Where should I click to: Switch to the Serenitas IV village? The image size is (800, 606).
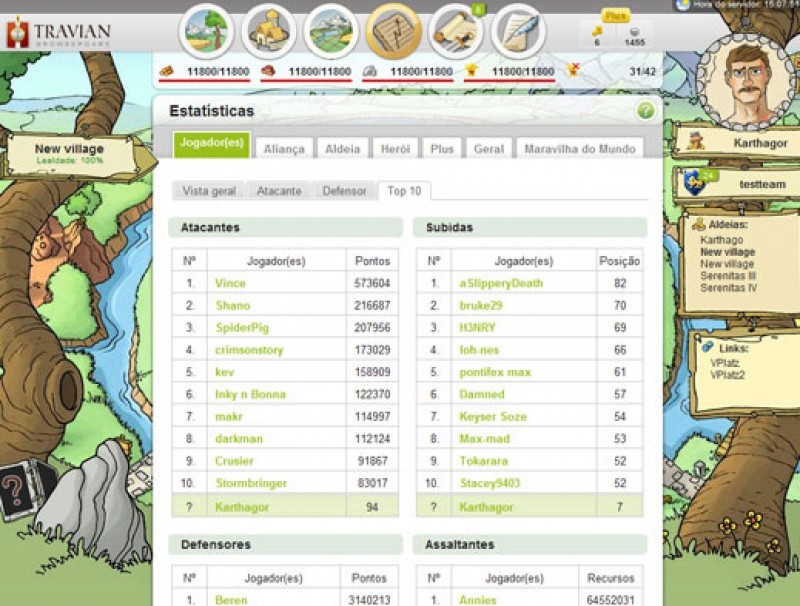pyautogui.click(x=729, y=288)
